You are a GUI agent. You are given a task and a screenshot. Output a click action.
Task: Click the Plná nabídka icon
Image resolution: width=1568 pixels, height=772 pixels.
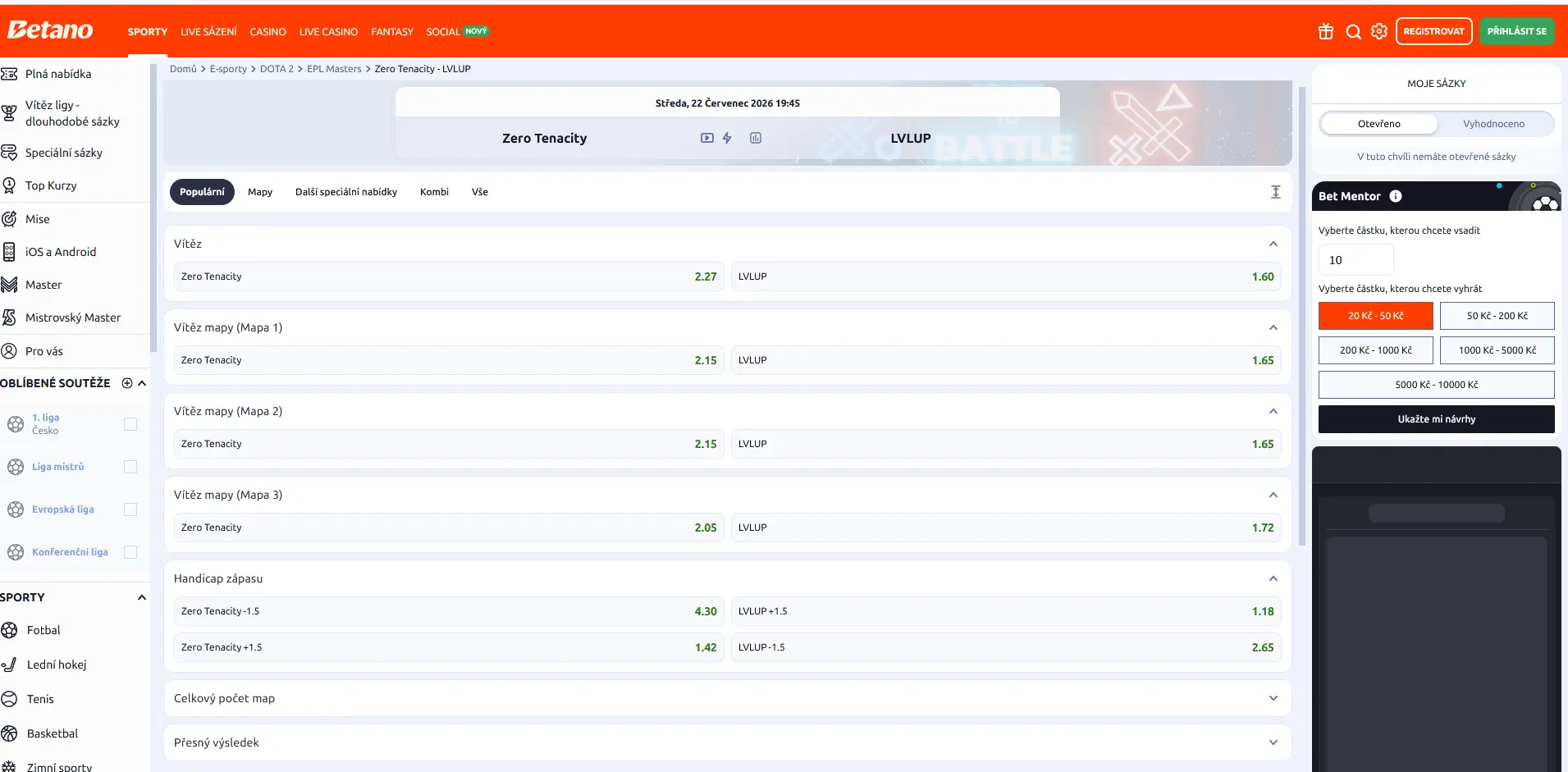pyautogui.click(x=9, y=74)
